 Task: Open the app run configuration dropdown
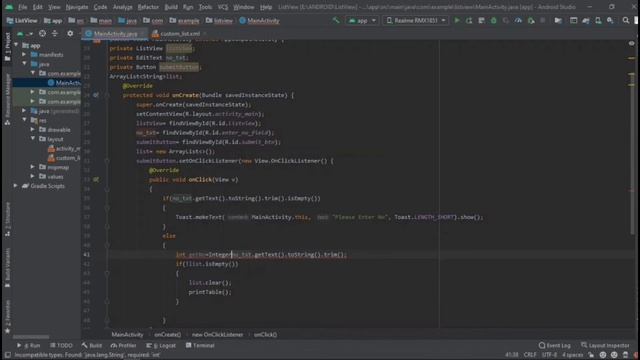click(x=362, y=20)
